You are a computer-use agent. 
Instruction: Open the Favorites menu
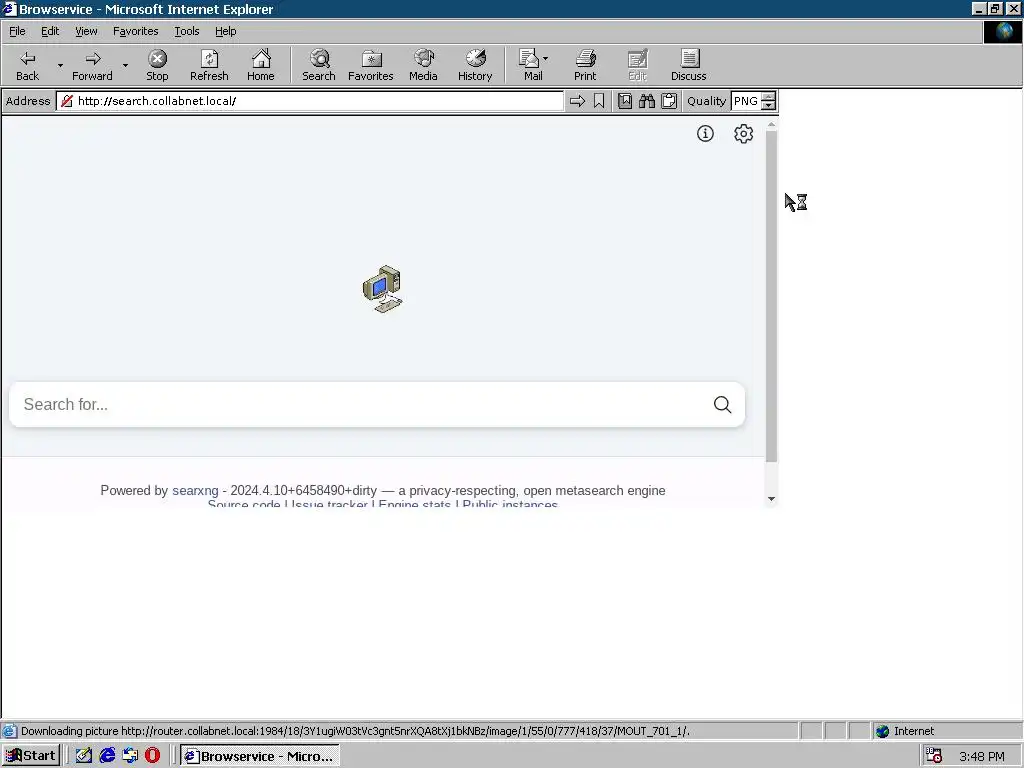coord(135,31)
